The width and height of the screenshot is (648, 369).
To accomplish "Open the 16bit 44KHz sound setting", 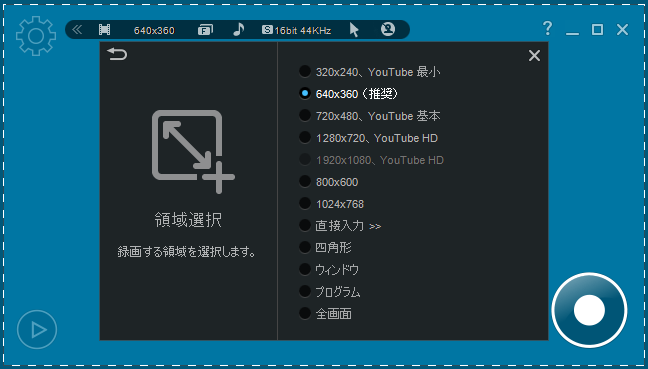I will tap(296, 30).
